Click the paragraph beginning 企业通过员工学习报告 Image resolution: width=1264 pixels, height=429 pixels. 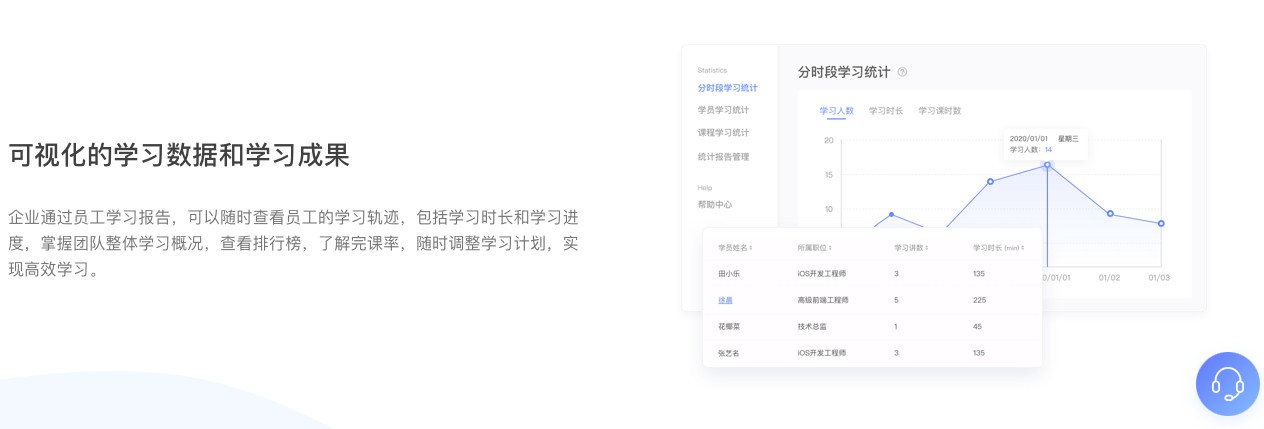coord(293,243)
